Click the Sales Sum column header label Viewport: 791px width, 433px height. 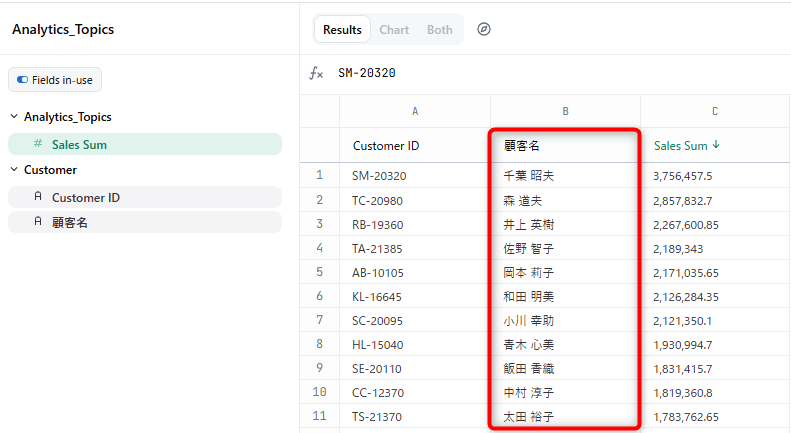(681, 145)
